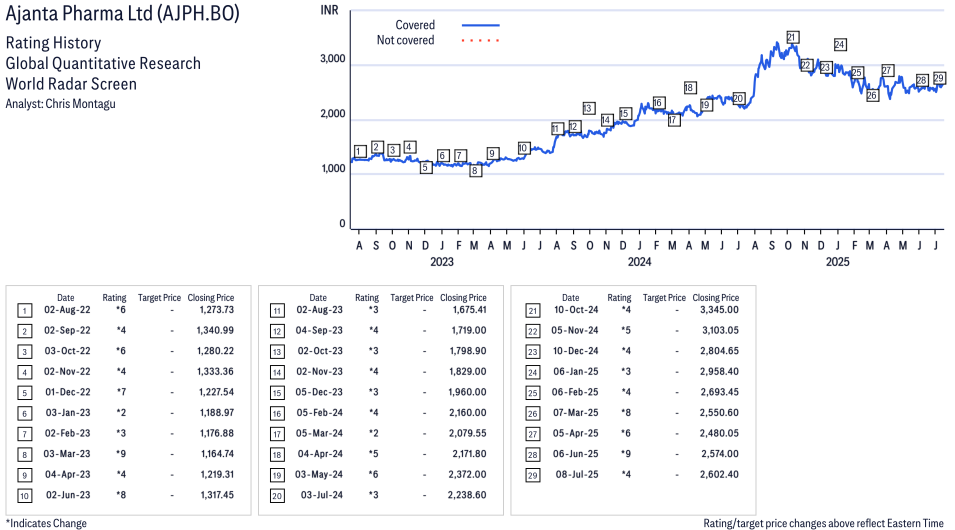Click closing price 2,693.45

[x=719, y=392]
